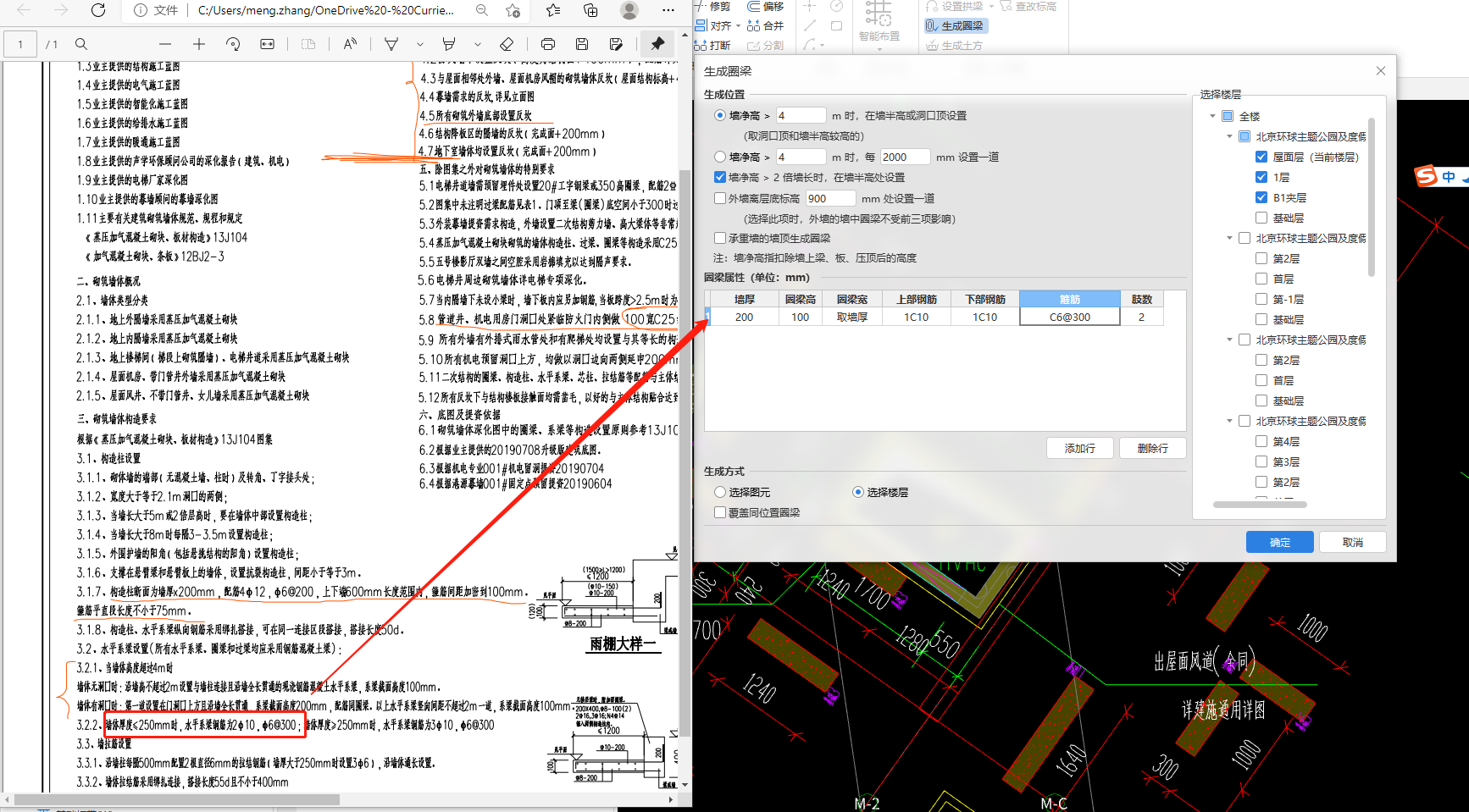Open the browser favorites list
Screen dimensions: 1469x812
pos(553,10)
